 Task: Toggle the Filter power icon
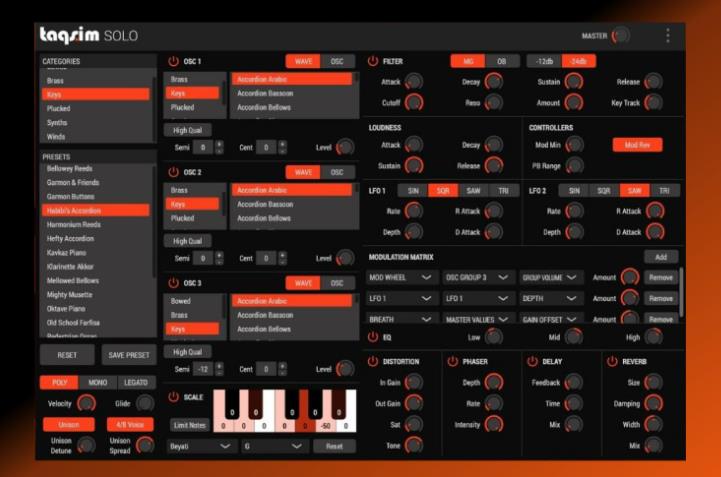click(x=373, y=61)
